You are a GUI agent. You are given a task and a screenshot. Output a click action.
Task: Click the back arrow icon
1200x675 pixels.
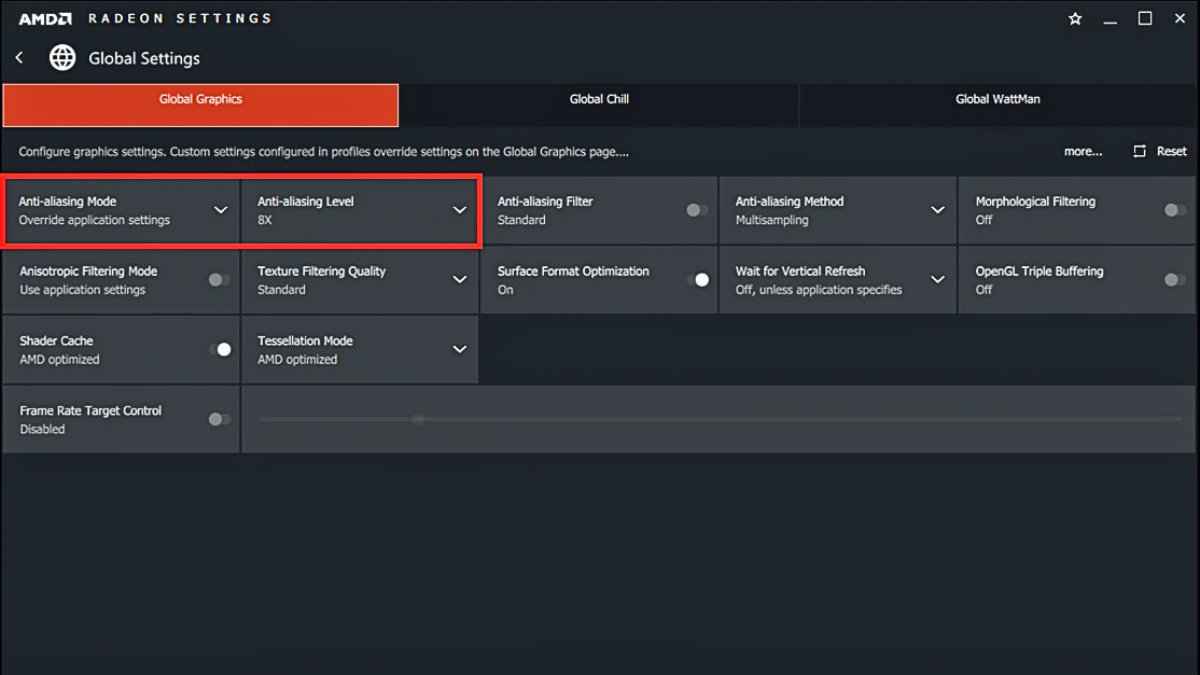[19, 58]
